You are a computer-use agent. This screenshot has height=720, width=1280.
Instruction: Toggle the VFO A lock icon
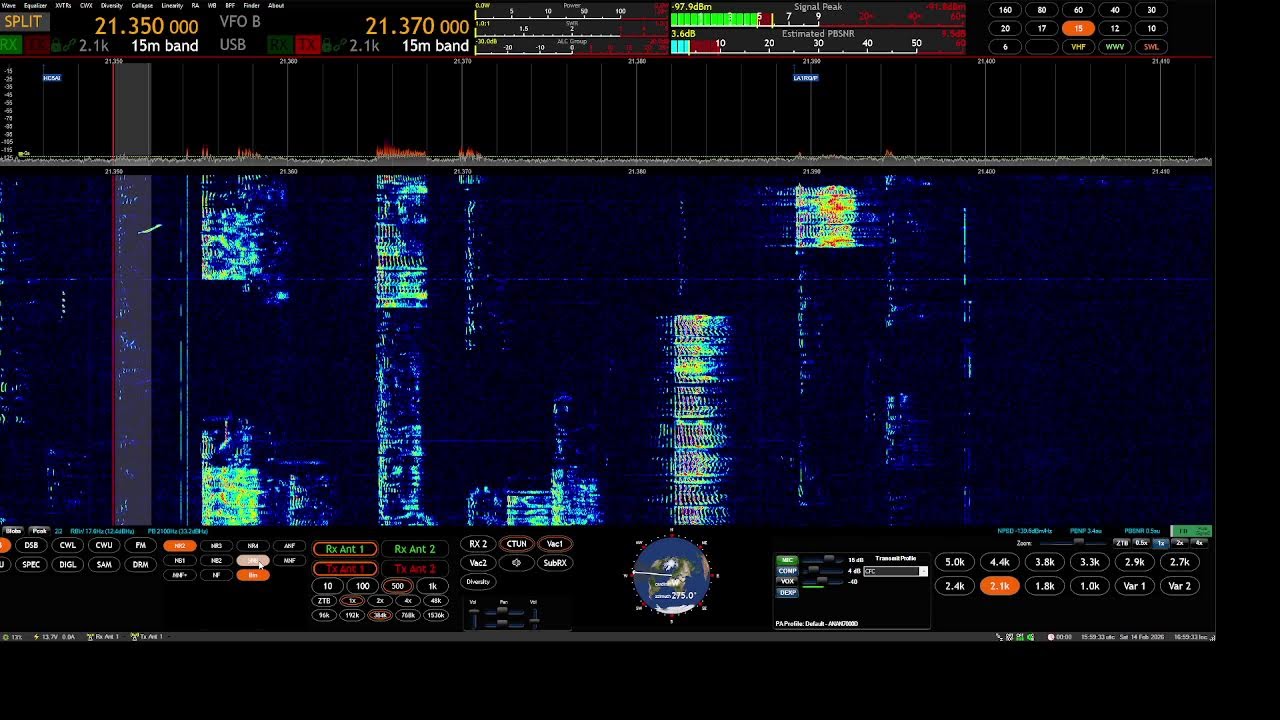tap(56, 46)
